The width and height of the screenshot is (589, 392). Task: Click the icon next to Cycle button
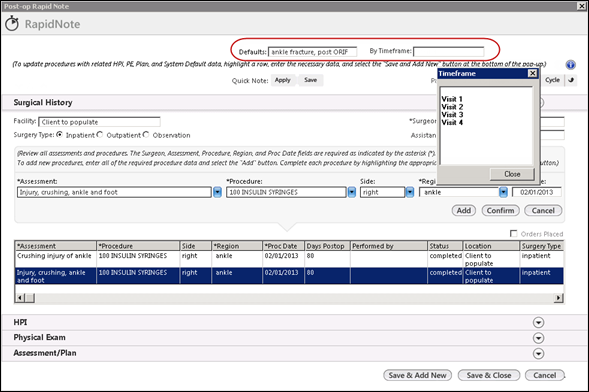tap(571, 80)
